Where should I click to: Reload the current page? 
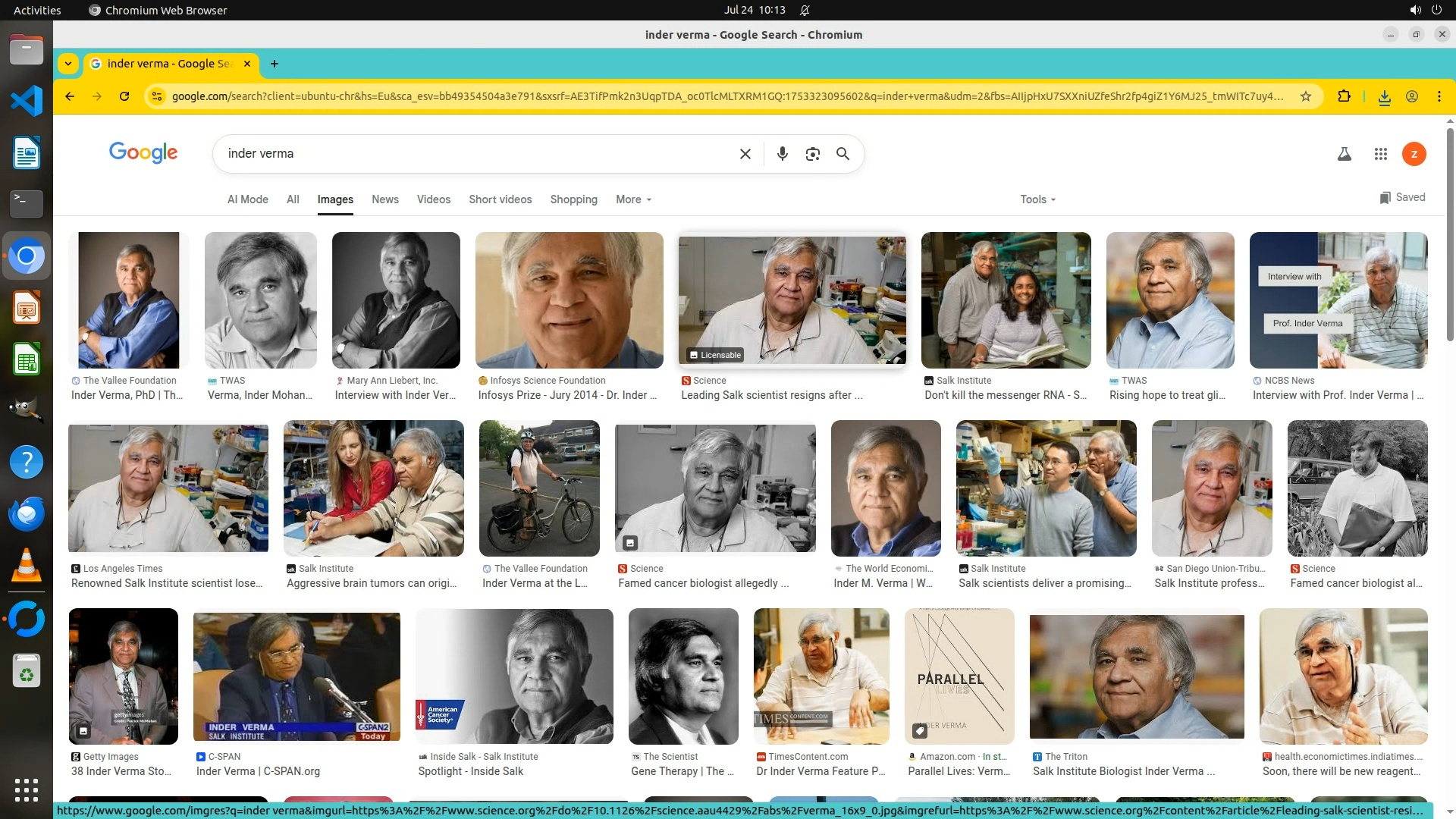coord(124,96)
